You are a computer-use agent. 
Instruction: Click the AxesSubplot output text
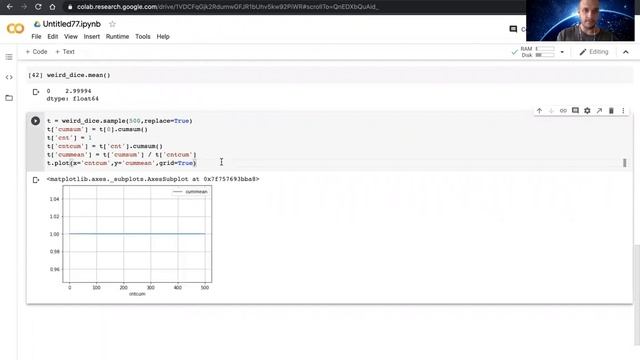click(153, 179)
